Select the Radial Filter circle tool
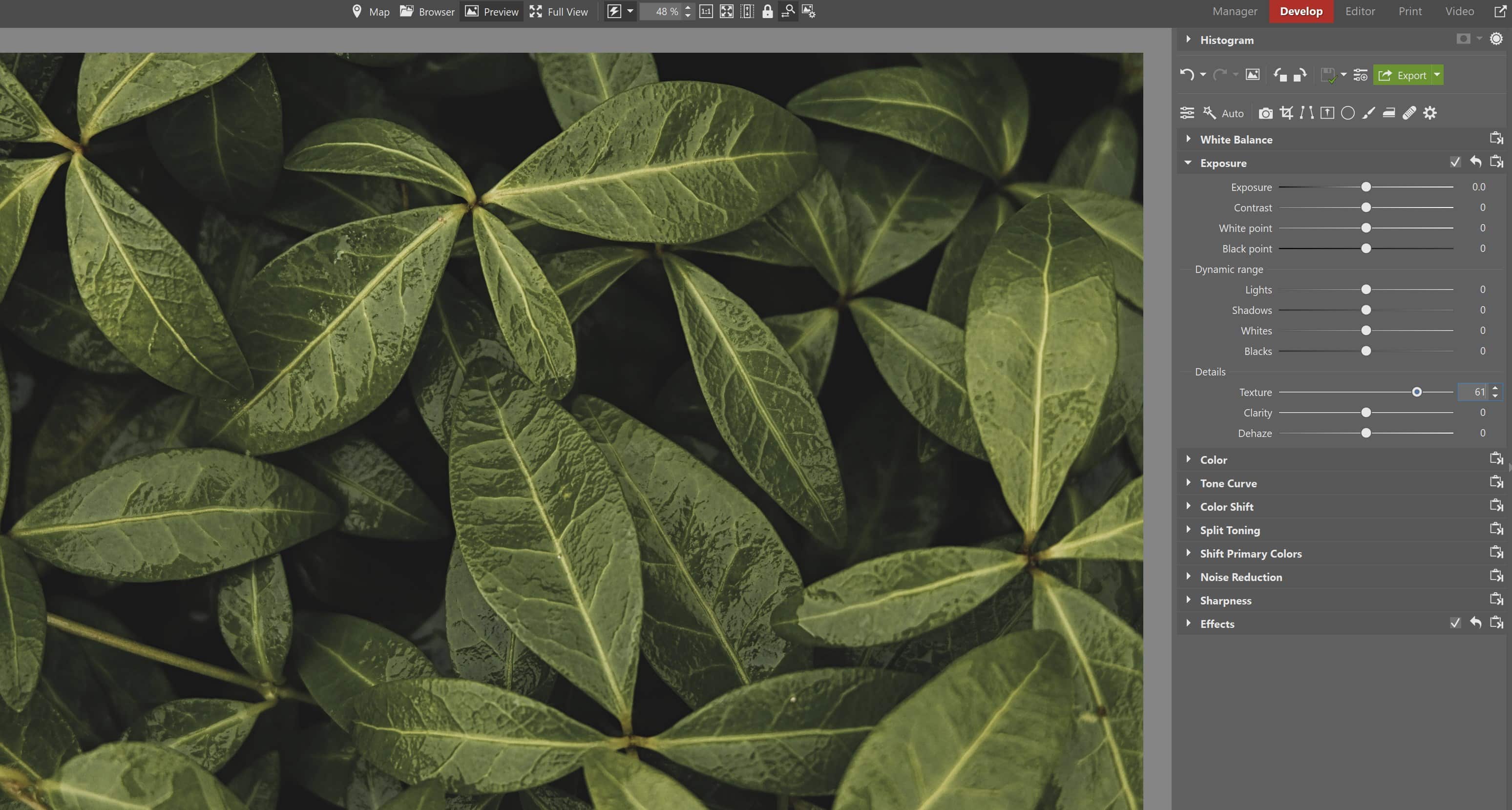Image resolution: width=1512 pixels, height=810 pixels. [1347, 113]
